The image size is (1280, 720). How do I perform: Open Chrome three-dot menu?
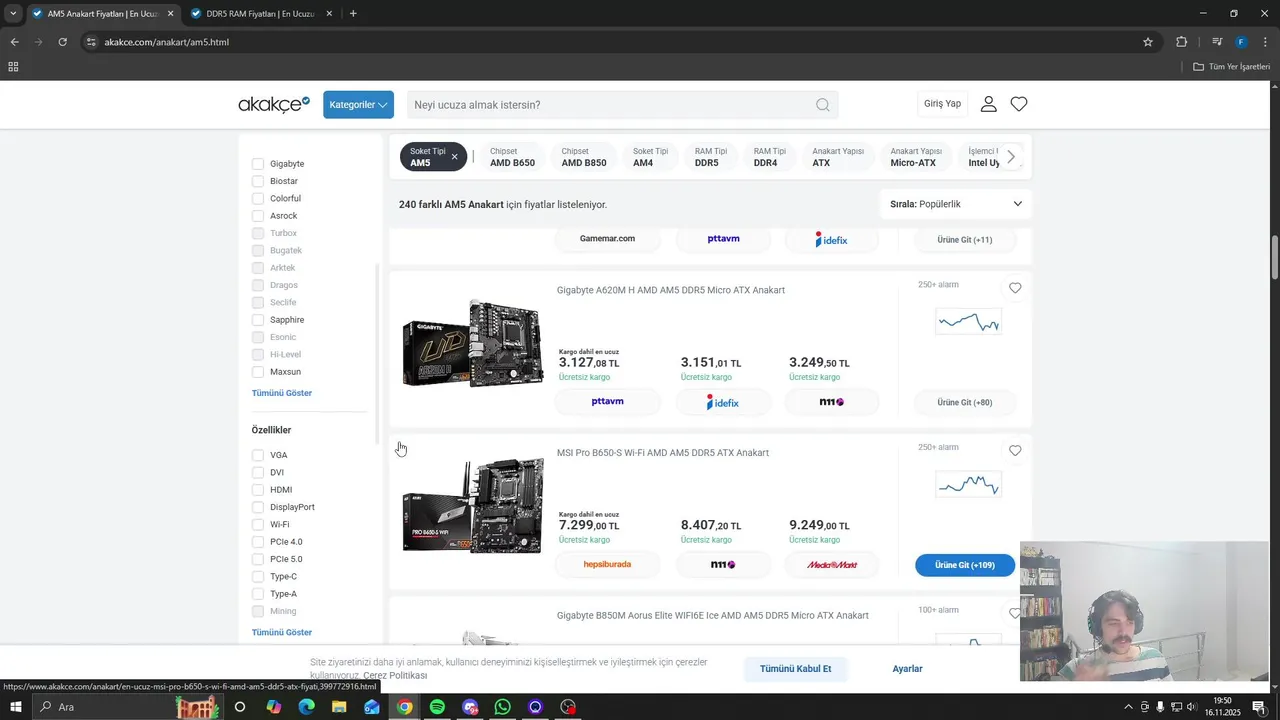(1265, 42)
